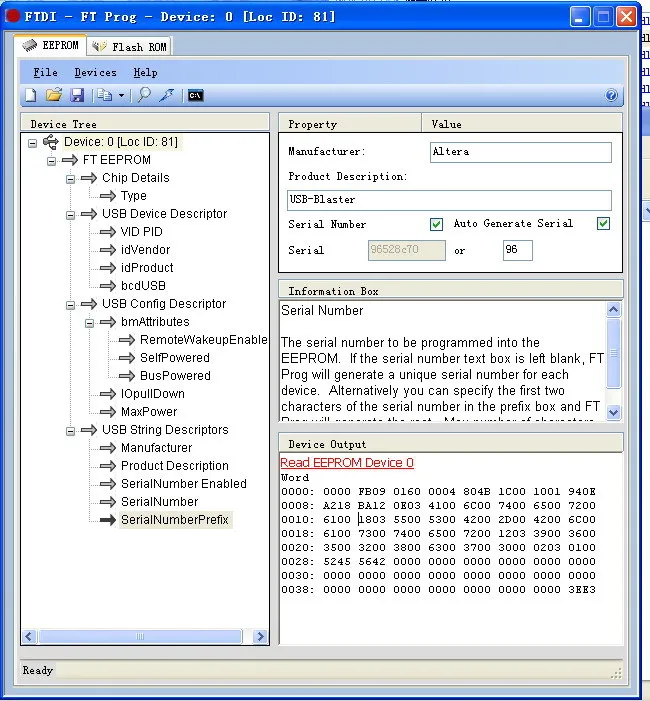Viewport: 650px width, 701px height.
Task: Click the Information Box vertical scrollbar thumb
Action: [613, 353]
